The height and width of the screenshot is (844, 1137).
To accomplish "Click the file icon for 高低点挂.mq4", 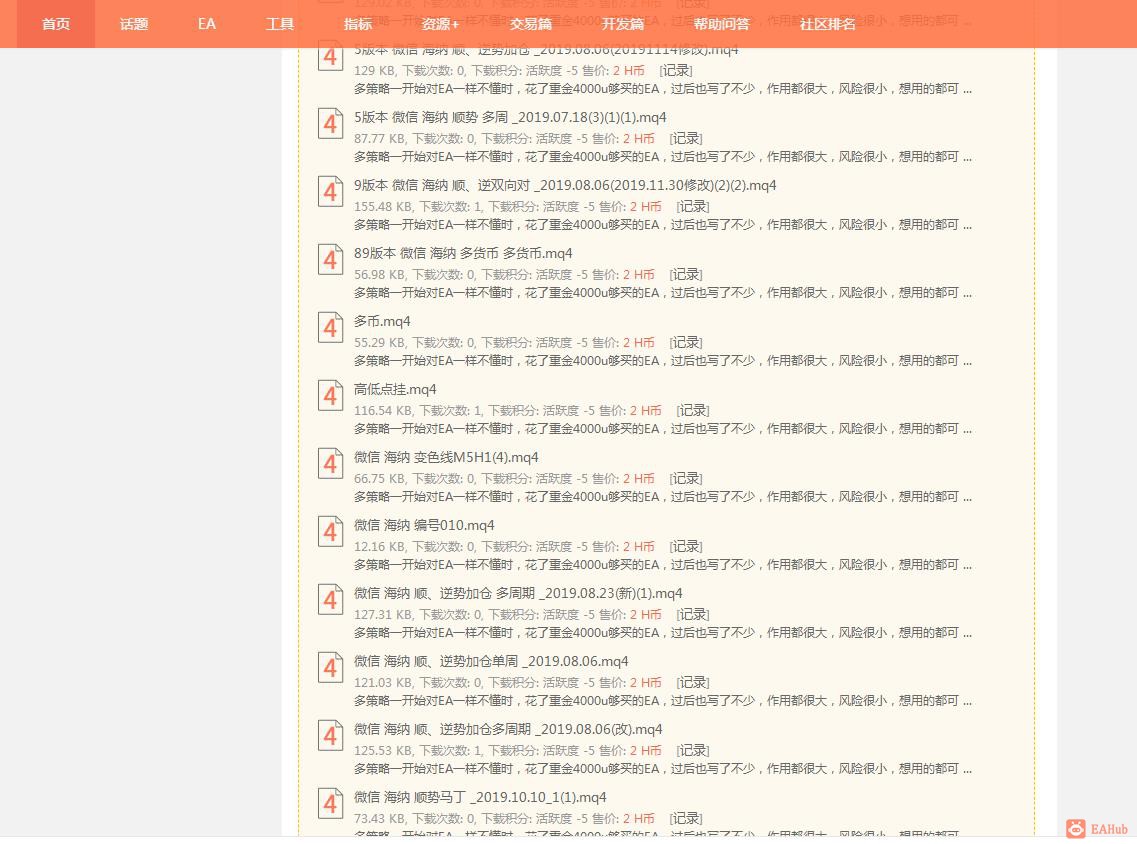I will point(330,395).
